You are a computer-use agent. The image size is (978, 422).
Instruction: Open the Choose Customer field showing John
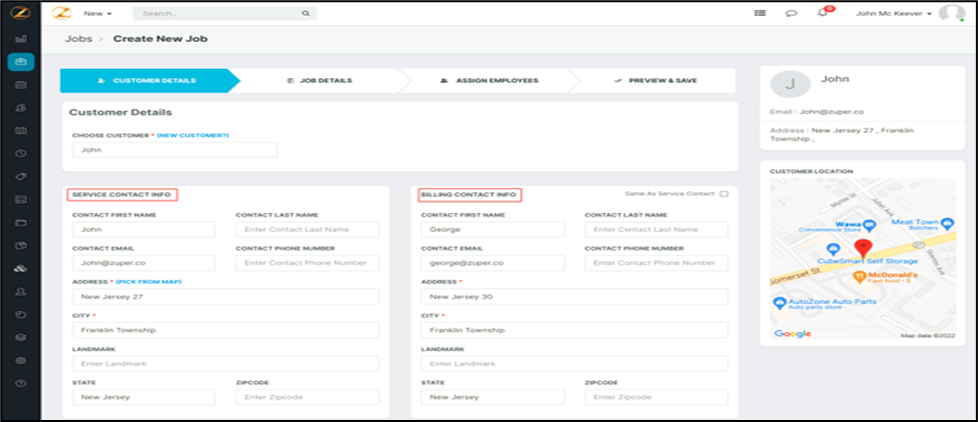pyautogui.click(x=174, y=150)
